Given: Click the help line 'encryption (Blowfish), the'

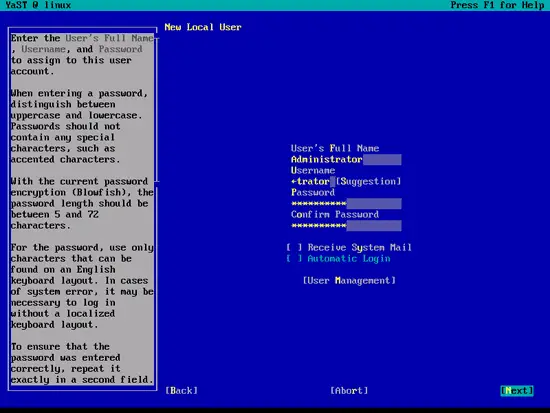Looking at the screenshot, I should click(x=82, y=192).
